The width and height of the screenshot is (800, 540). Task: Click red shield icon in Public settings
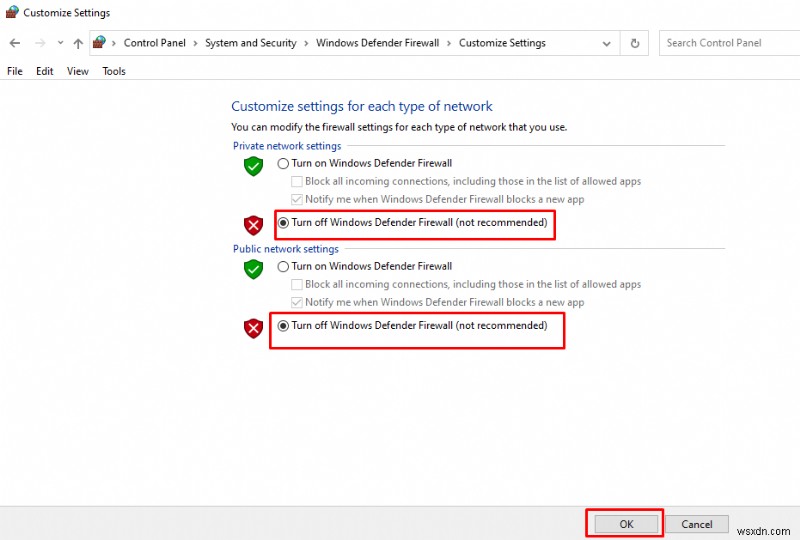(x=253, y=328)
